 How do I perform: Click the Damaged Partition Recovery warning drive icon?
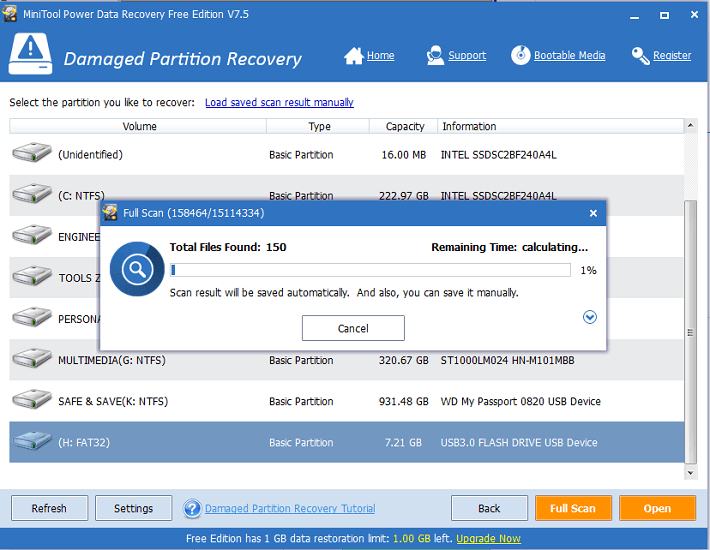pos(30,53)
